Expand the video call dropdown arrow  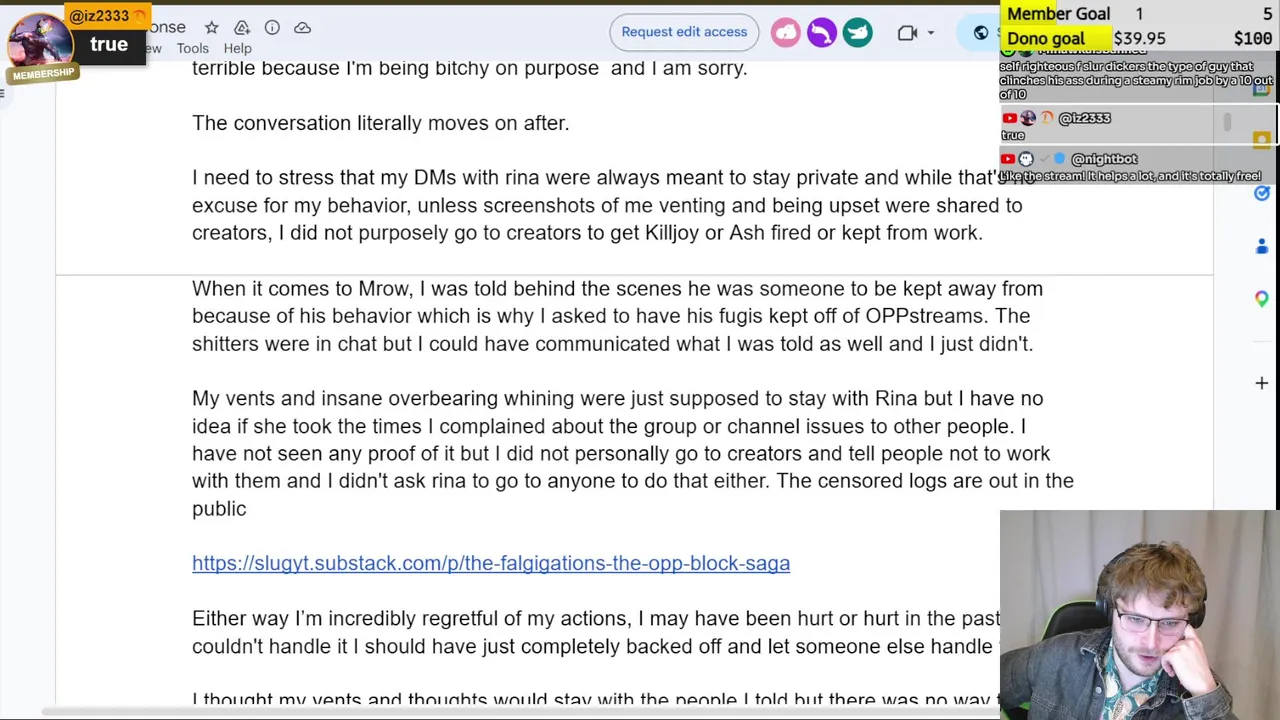click(x=930, y=33)
